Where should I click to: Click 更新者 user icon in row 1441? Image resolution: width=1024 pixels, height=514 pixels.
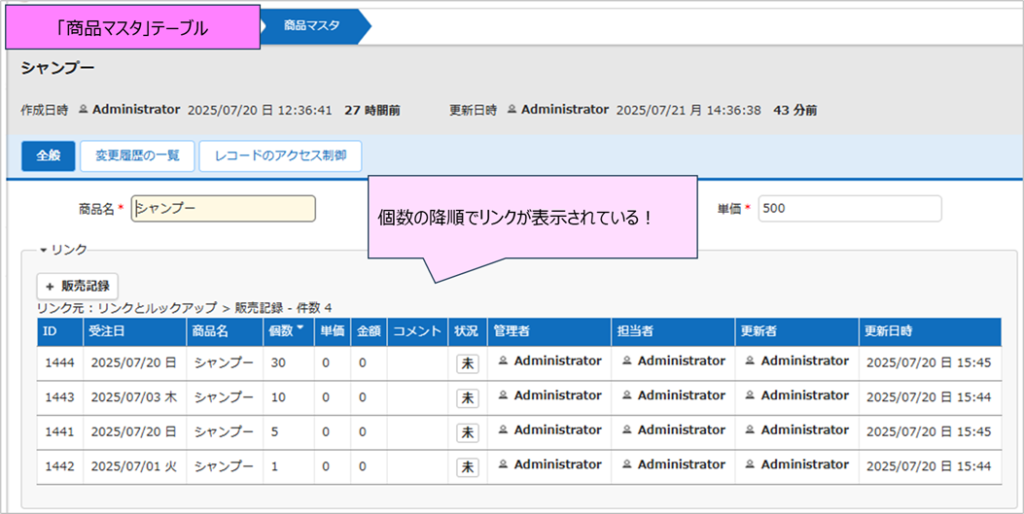[750, 430]
